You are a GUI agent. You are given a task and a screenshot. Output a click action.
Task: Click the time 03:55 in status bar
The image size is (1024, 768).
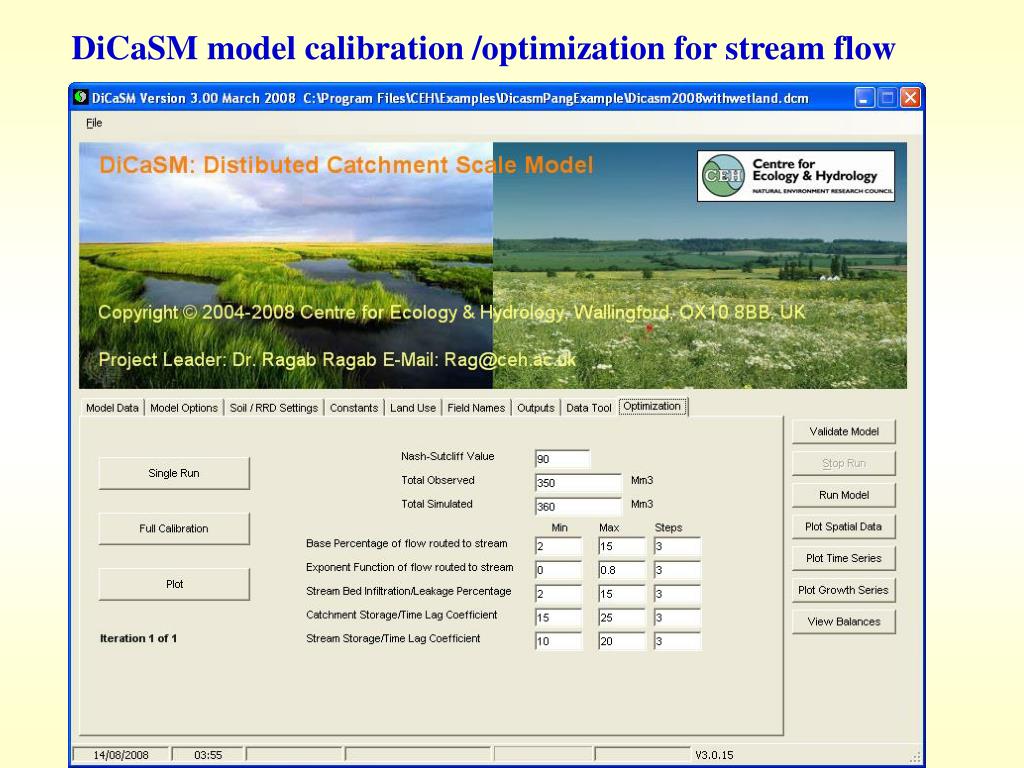click(x=208, y=755)
